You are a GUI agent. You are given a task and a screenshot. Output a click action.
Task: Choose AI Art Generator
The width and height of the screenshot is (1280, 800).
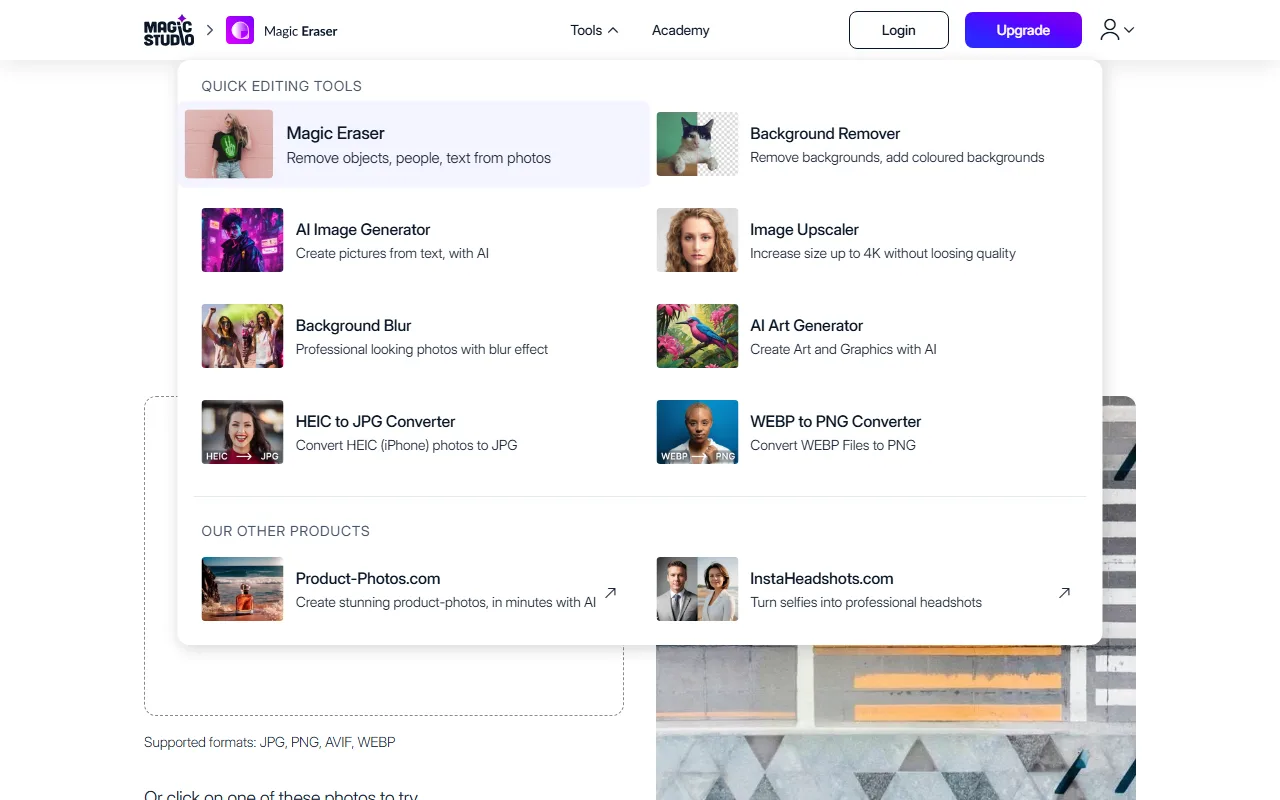point(870,336)
